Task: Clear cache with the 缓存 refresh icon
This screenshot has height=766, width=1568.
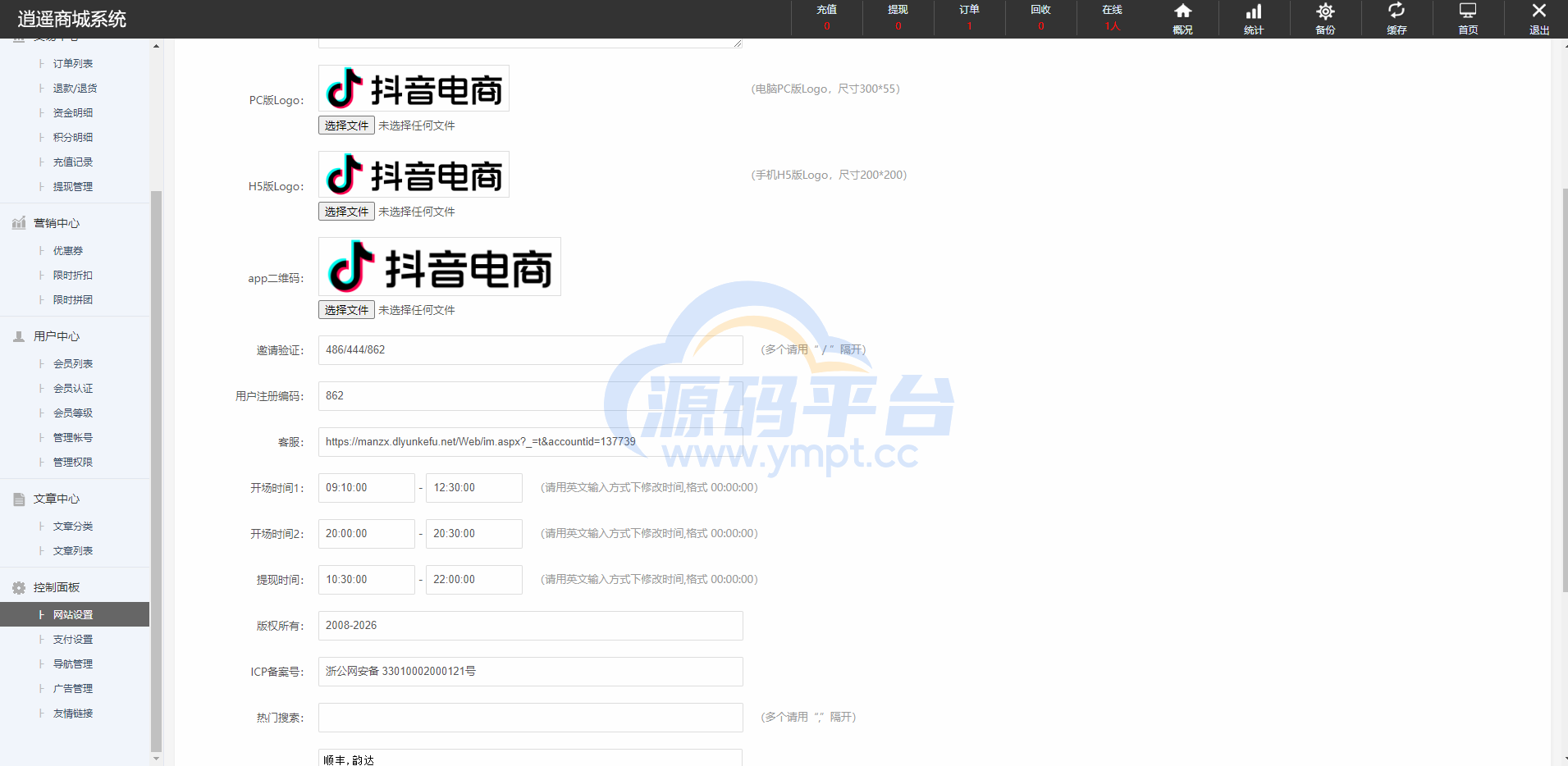Action: point(1397,11)
